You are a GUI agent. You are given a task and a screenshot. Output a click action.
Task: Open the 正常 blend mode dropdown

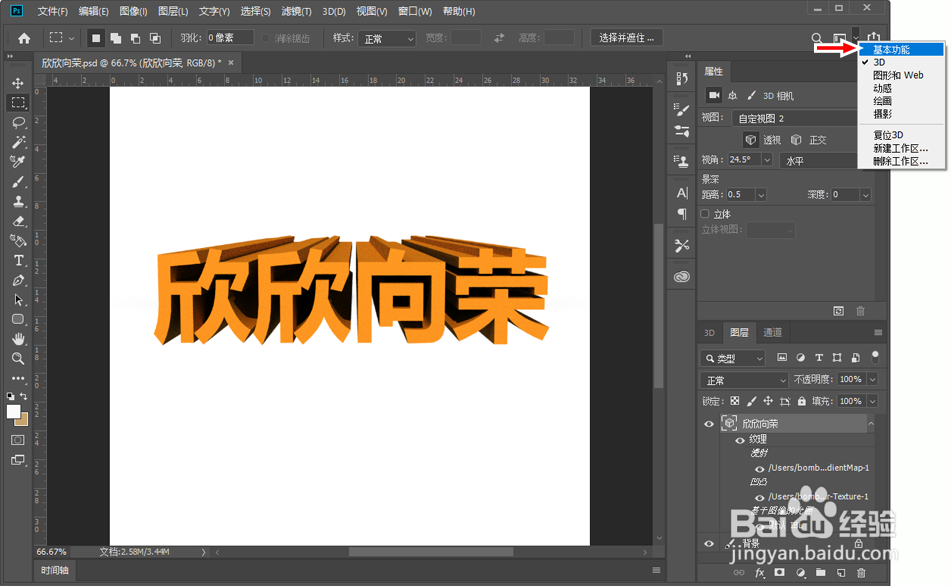click(x=743, y=379)
